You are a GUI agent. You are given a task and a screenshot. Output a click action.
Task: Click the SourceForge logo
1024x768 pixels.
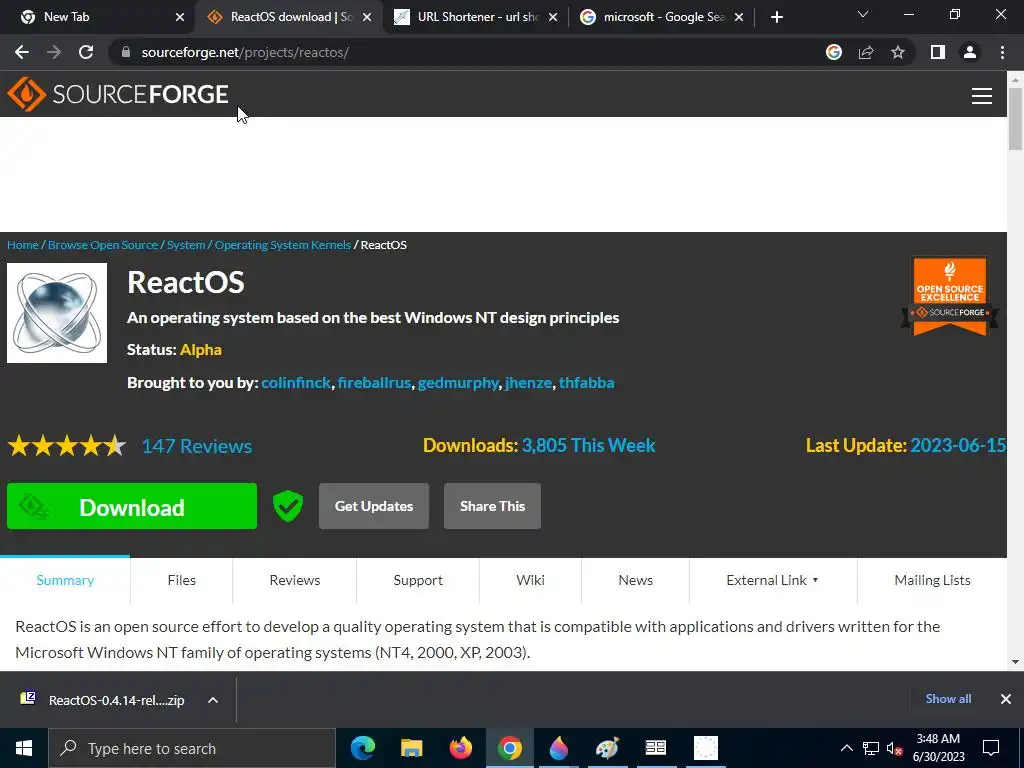click(x=118, y=94)
